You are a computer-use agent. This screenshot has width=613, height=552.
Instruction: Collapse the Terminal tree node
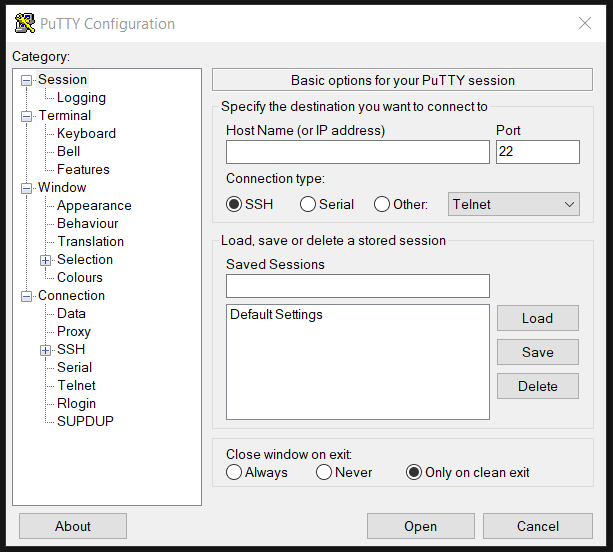click(x=26, y=116)
